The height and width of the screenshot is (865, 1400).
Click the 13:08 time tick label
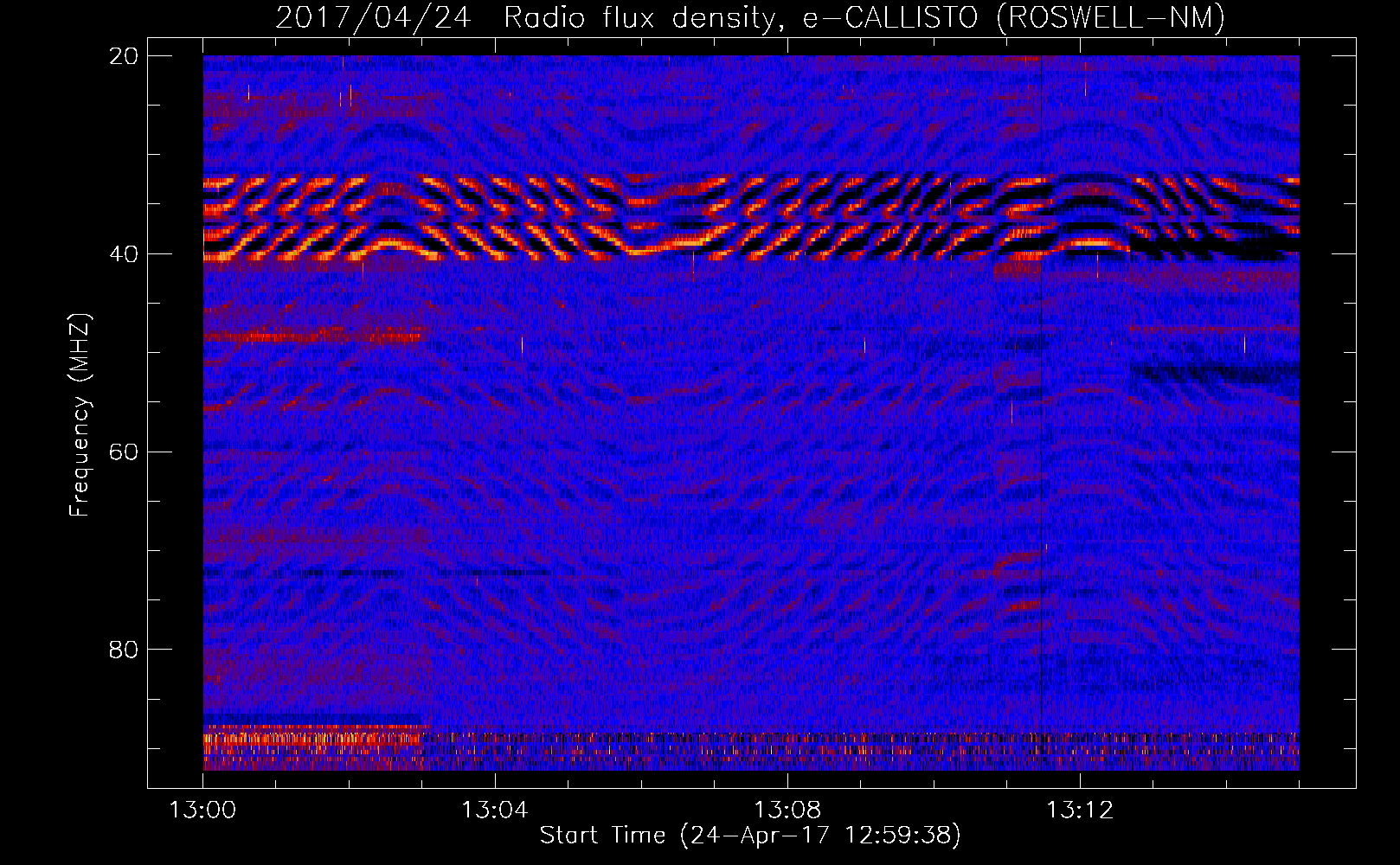[787, 811]
